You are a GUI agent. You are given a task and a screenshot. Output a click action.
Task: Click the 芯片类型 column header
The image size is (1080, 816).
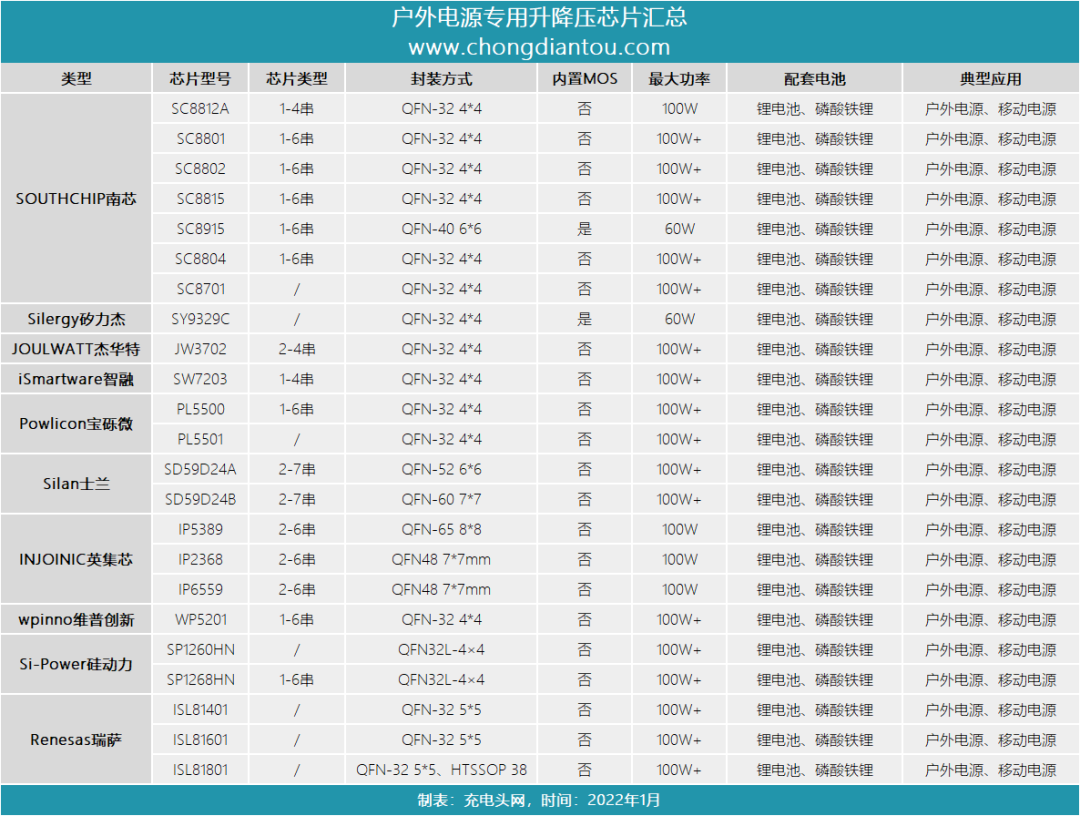(297, 79)
